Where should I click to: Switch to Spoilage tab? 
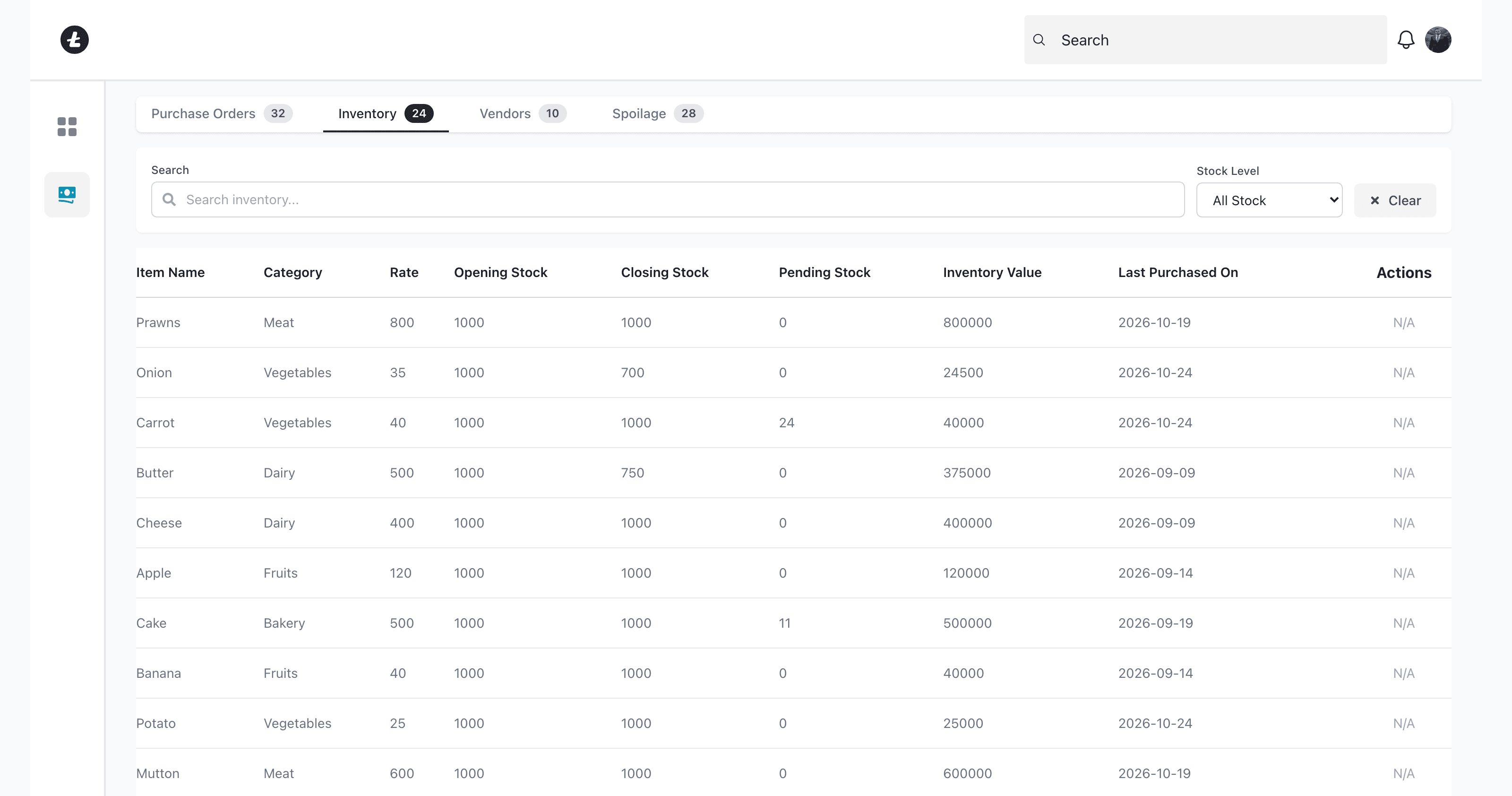[x=657, y=113]
